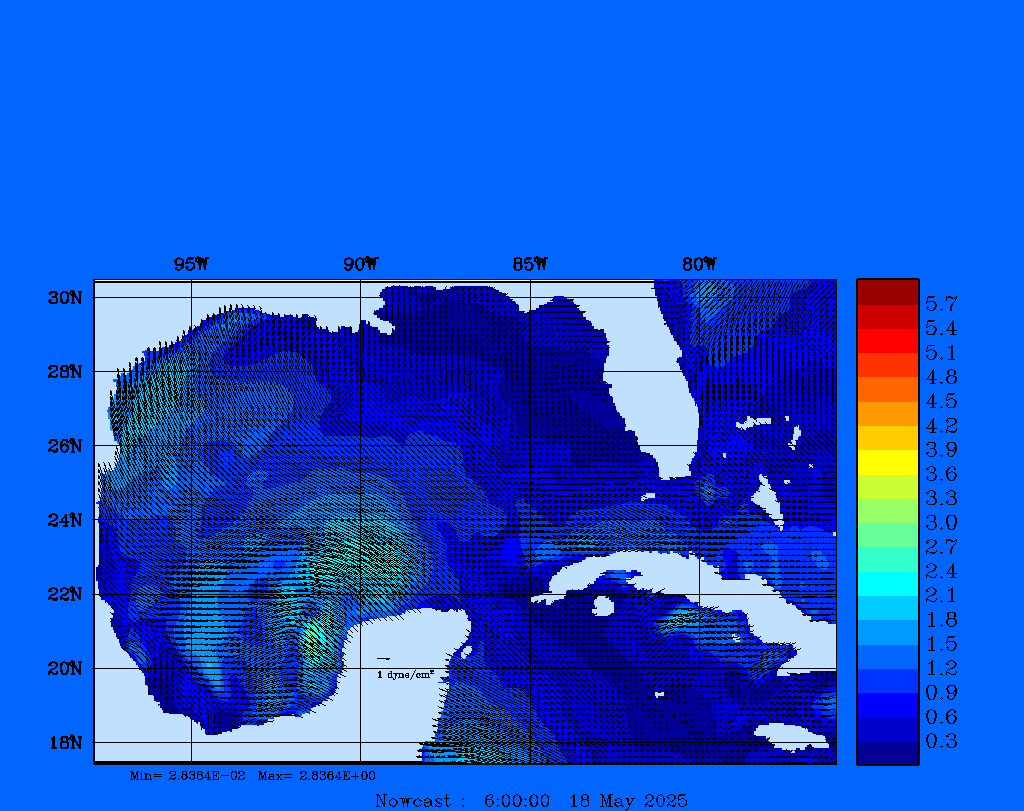Click the dark red swatch atop the legend

[x=887, y=291]
